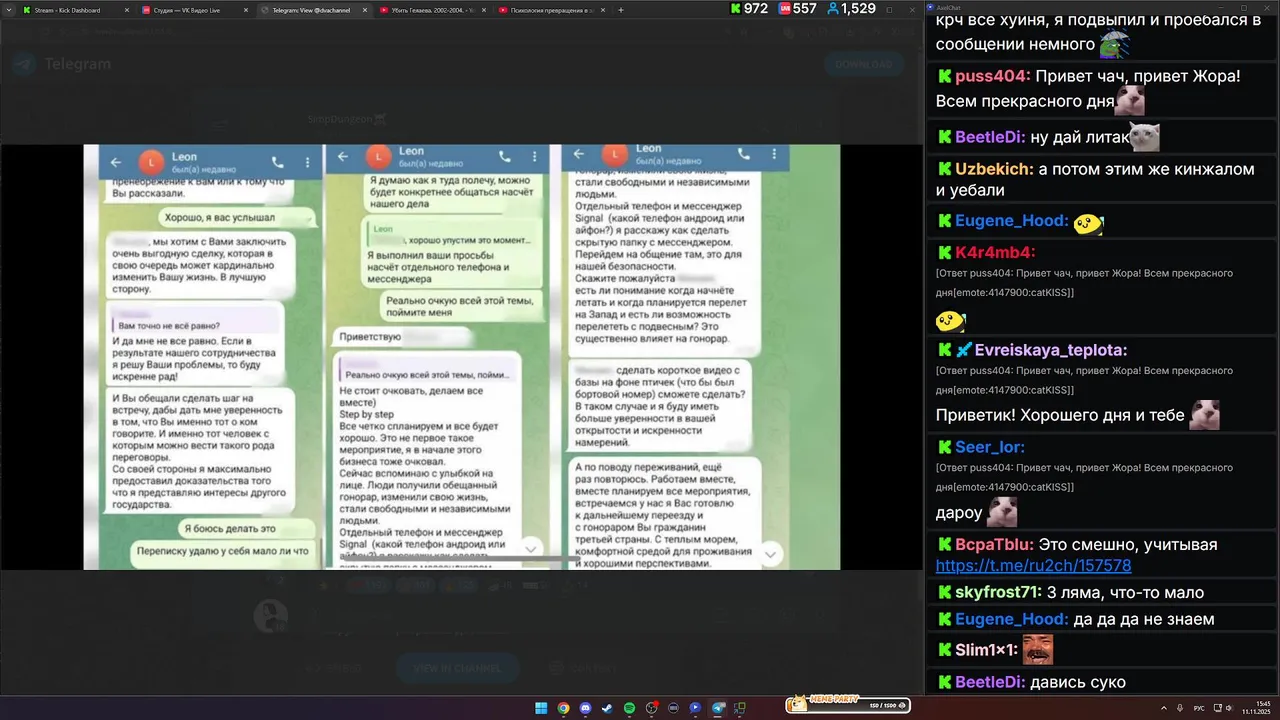The image size is (1280, 720).
Task: Click the cat emote after Хорошего дня и тебе
Action: point(1204,414)
